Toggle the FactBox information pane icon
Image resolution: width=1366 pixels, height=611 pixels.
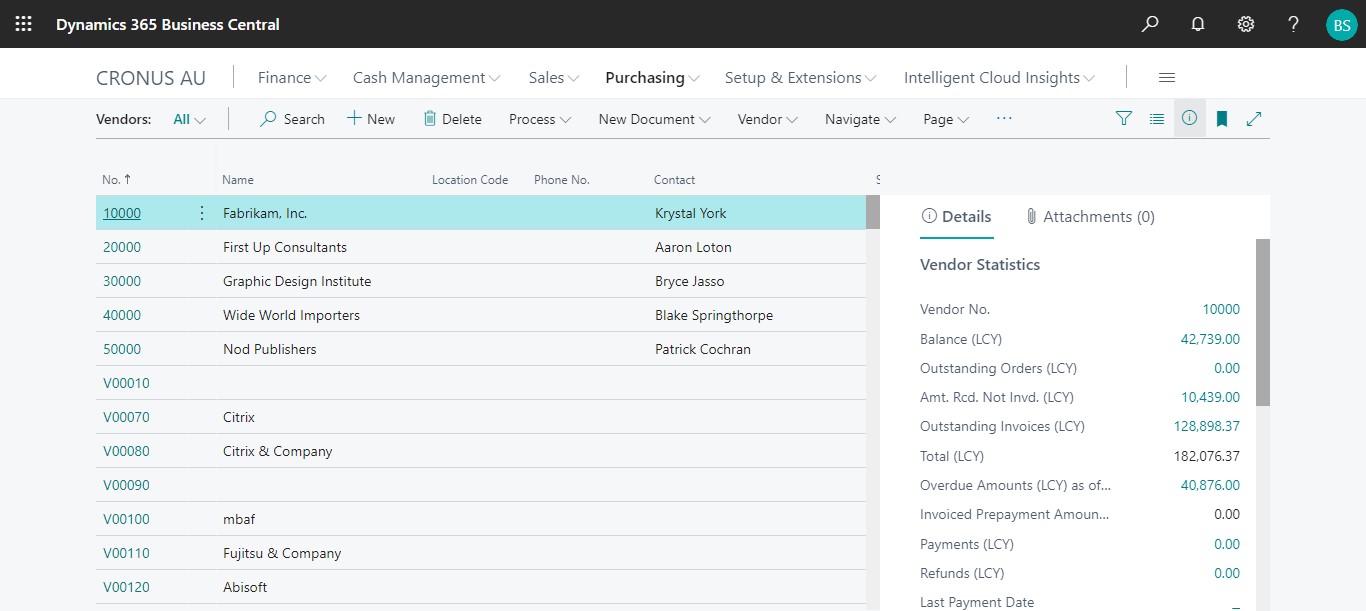click(x=1189, y=119)
